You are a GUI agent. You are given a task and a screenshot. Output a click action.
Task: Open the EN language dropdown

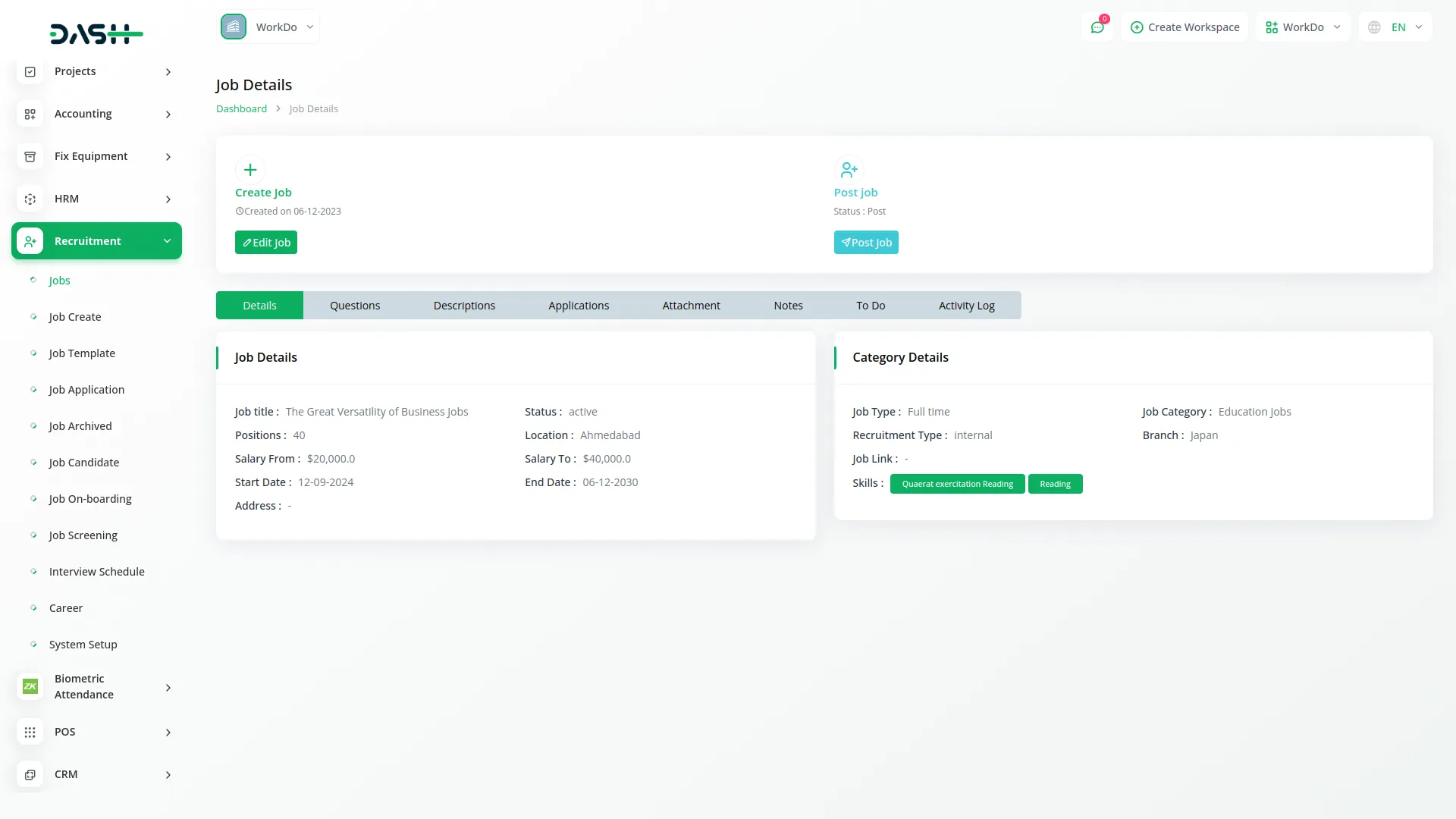click(1395, 27)
